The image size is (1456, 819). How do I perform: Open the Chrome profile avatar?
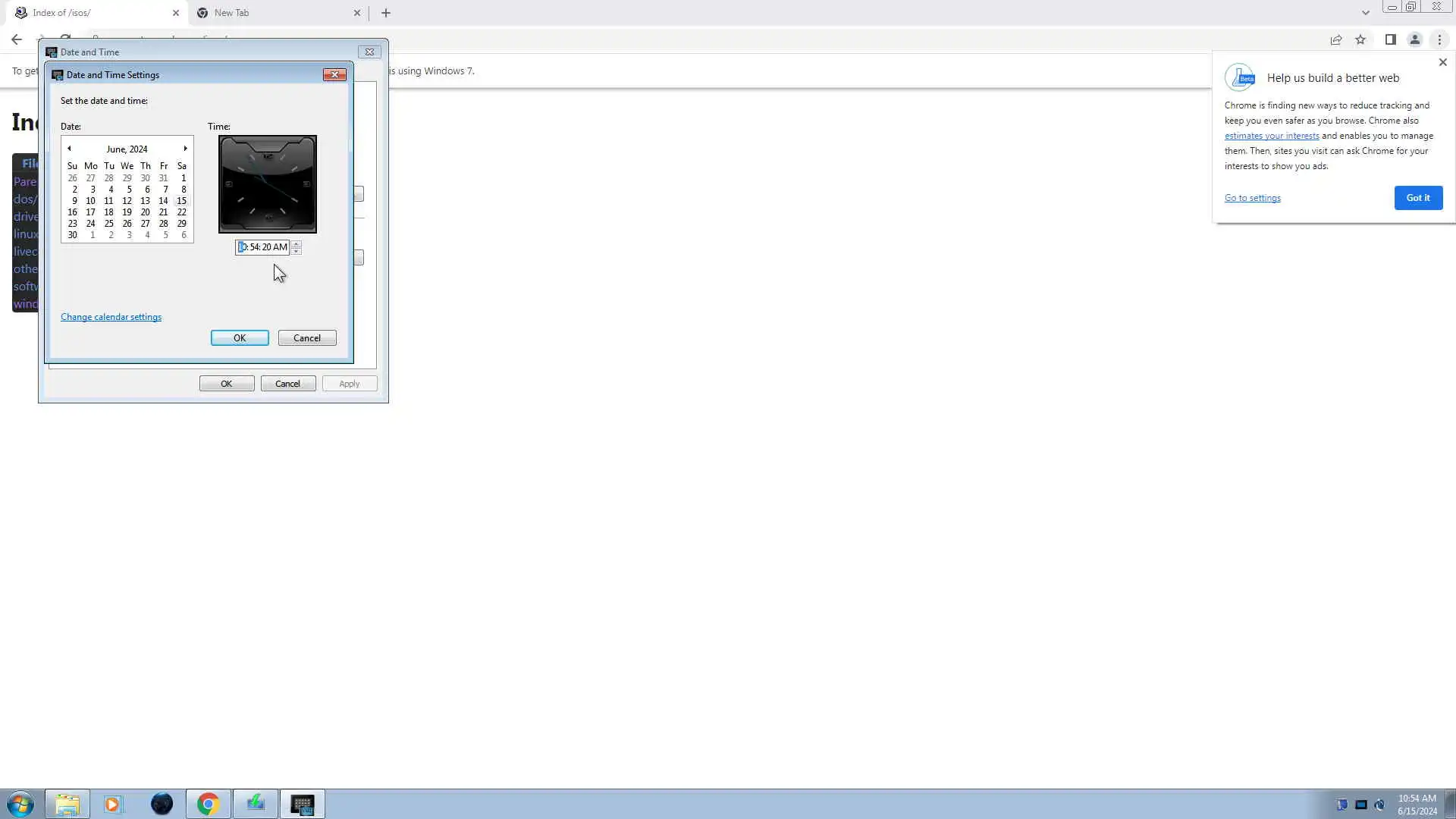1414,39
